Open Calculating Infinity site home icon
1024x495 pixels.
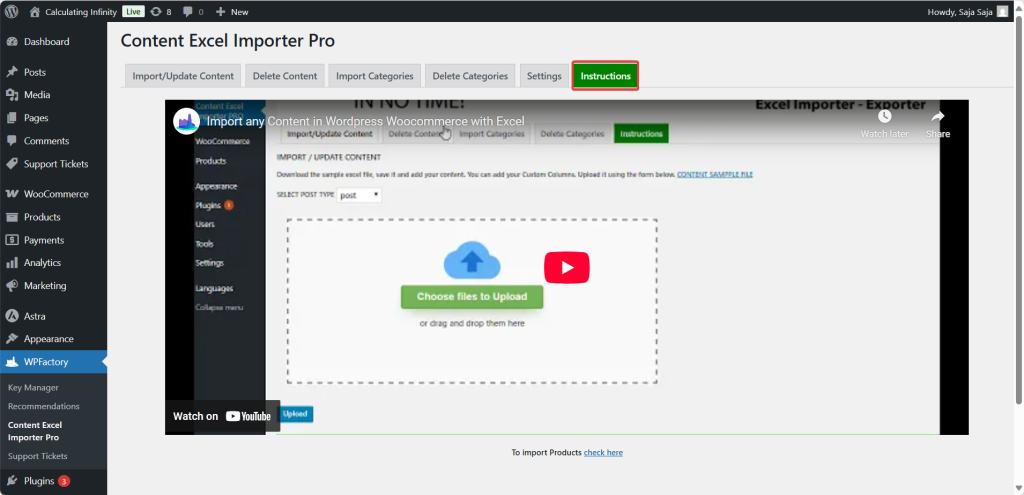coord(35,12)
